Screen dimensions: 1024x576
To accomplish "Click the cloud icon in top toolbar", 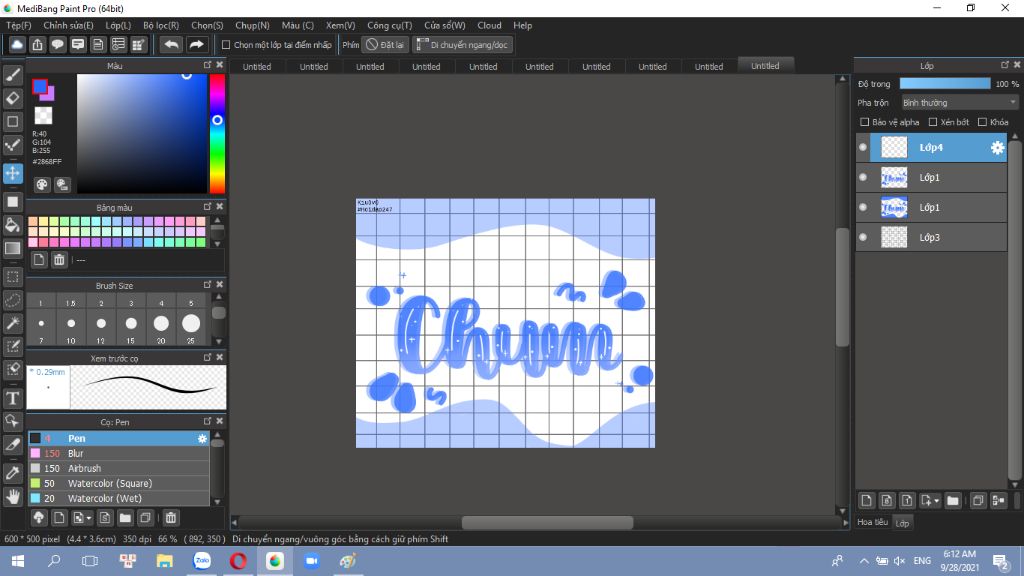I will [17, 44].
